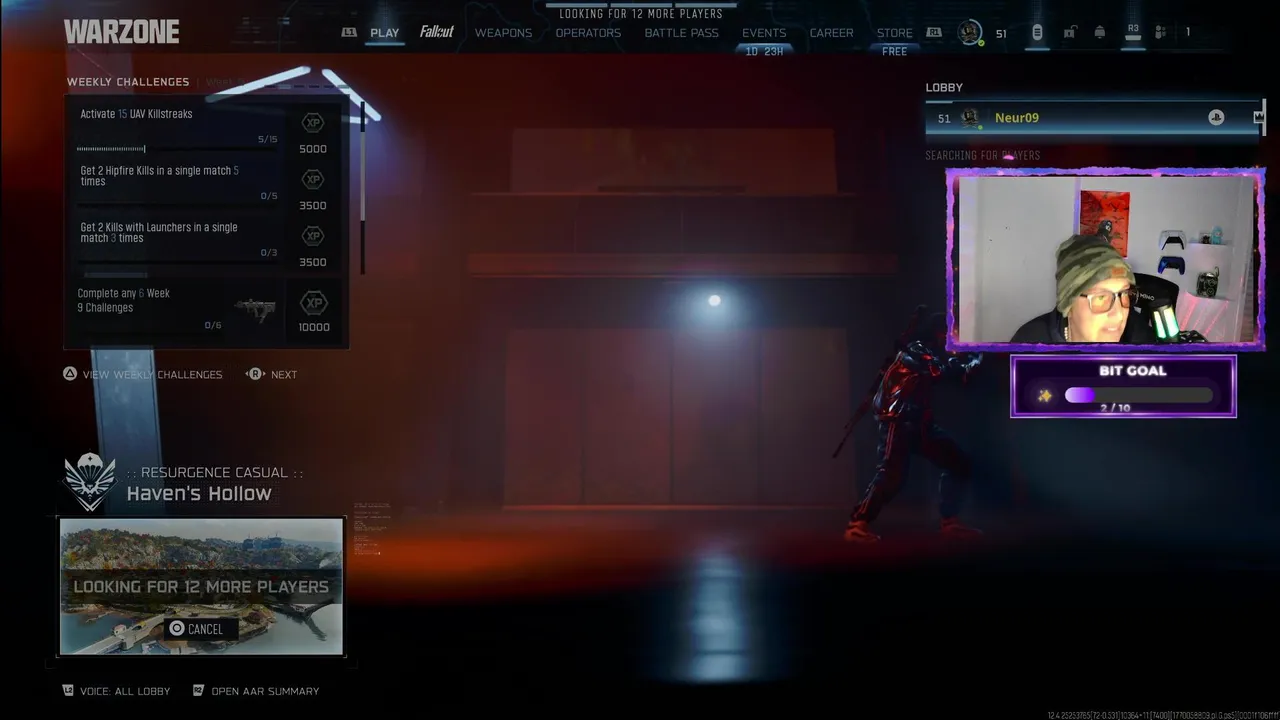1280x720 pixels.
Task: Click XP icon for Week 9 Challenges reward
Action: click(314, 302)
